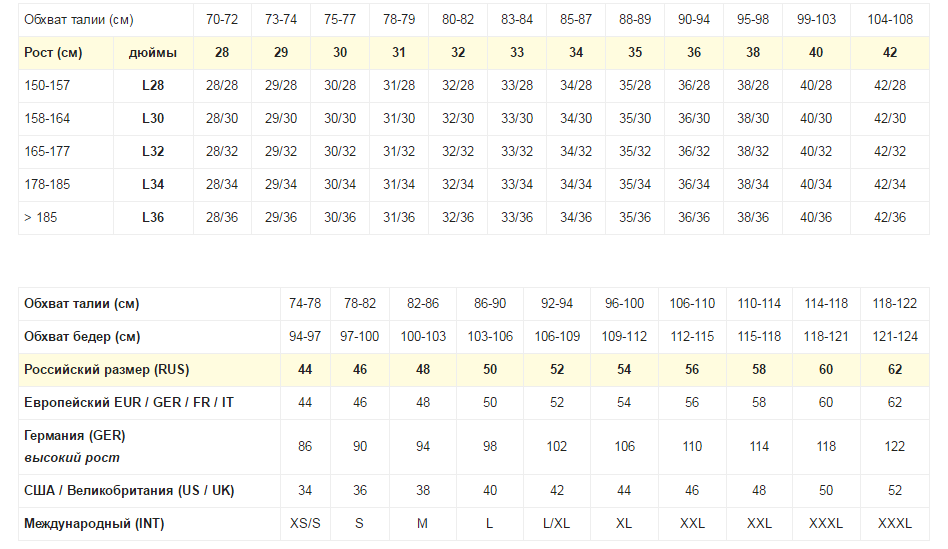Select Российский размер (RUS) row label
The width and height of the screenshot is (948, 549).
click(x=106, y=369)
